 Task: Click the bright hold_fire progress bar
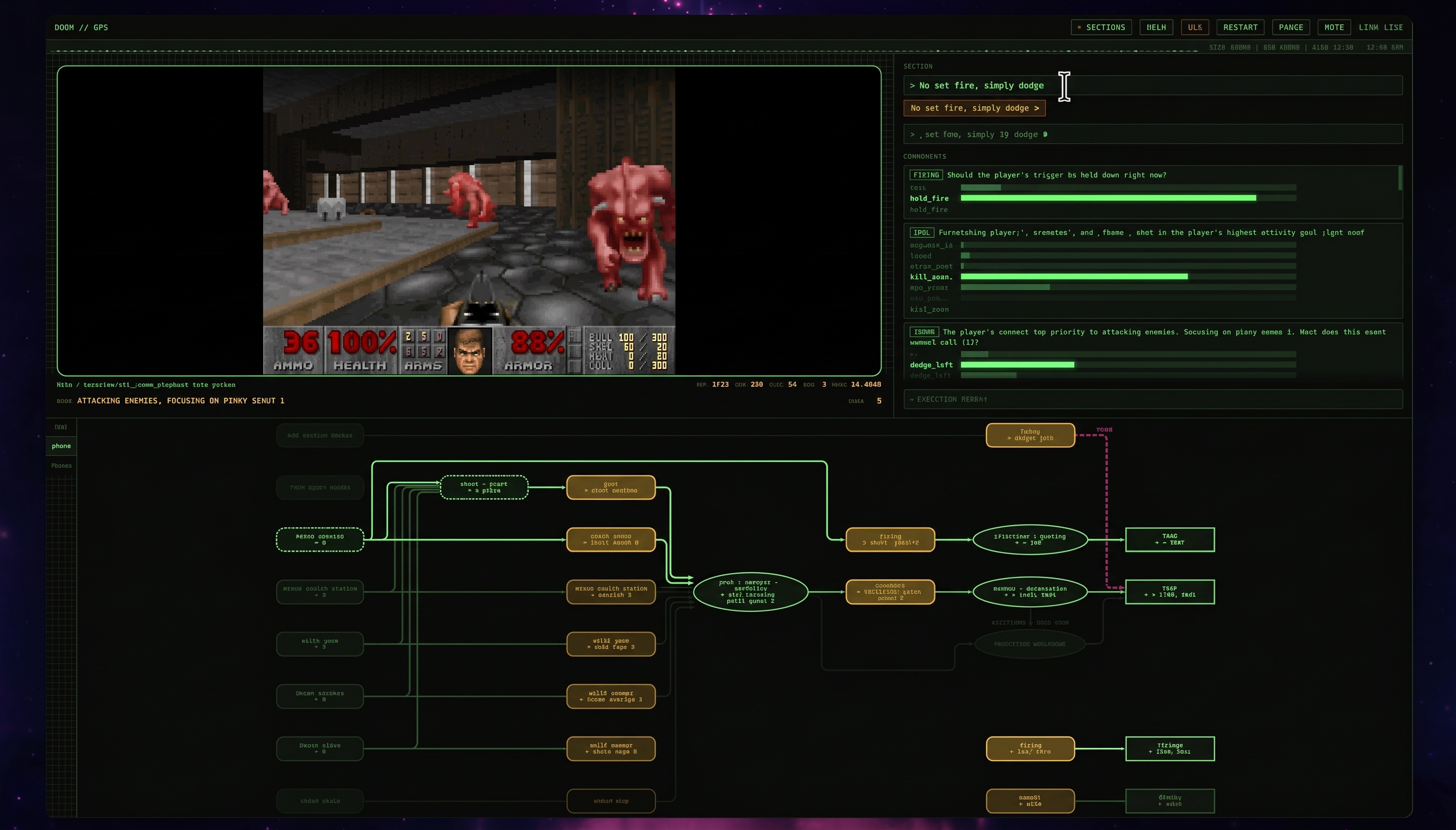[1108, 199]
